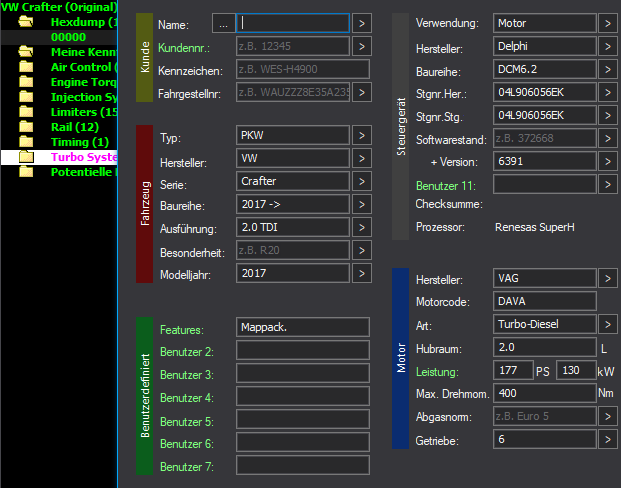Open the Benutzer 11 arrow list
The width and height of the screenshot is (621, 488).
[x=608, y=184]
